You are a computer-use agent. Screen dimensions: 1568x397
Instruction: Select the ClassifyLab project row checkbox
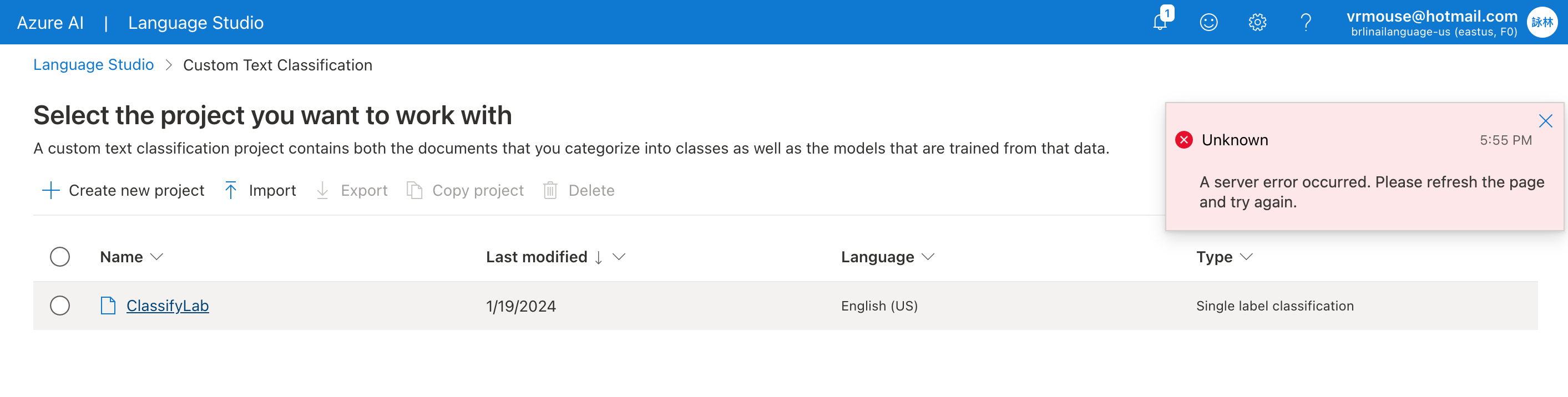[60, 306]
